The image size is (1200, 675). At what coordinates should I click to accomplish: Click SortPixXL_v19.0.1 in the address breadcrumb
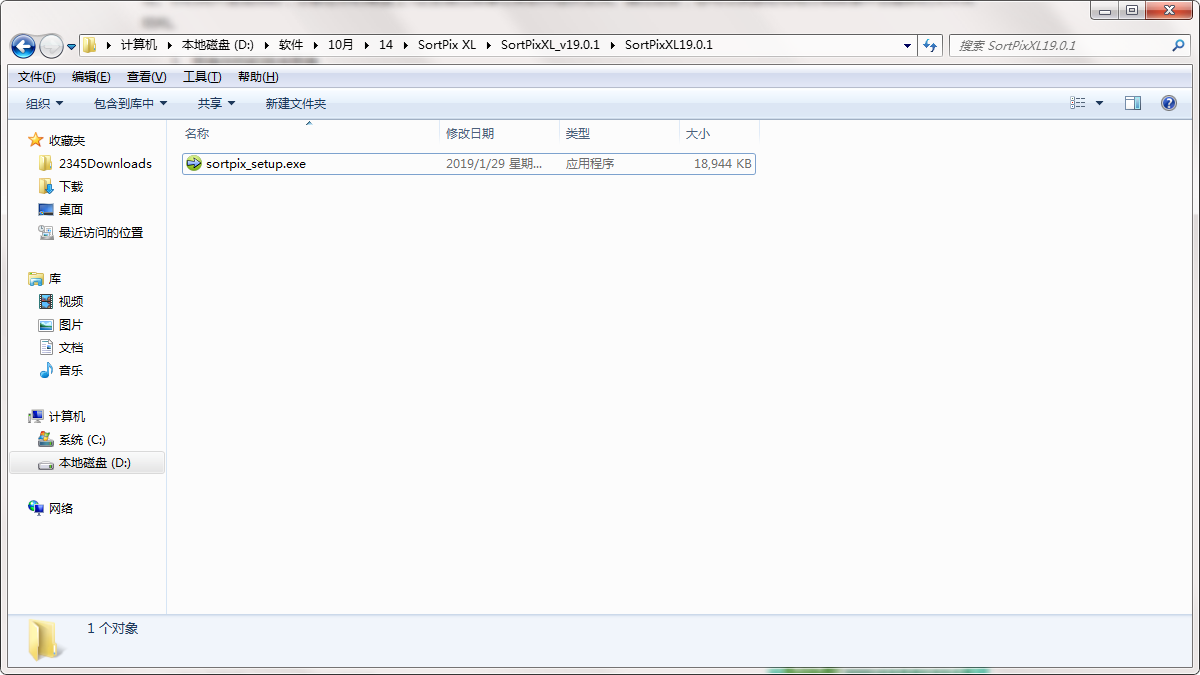[550, 45]
